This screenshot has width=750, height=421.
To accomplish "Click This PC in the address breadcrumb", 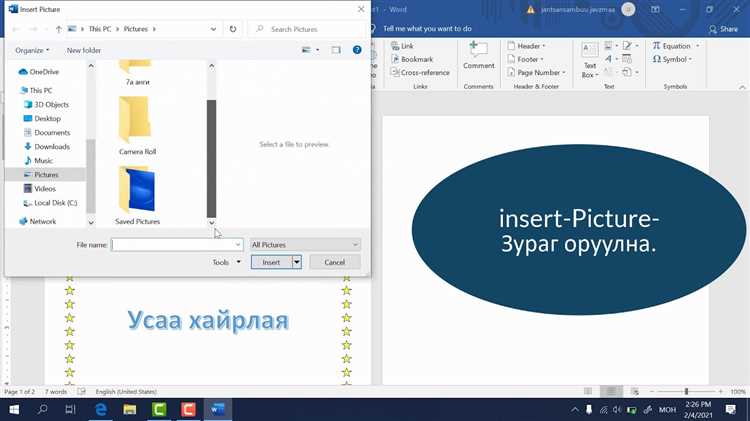I will [100, 29].
